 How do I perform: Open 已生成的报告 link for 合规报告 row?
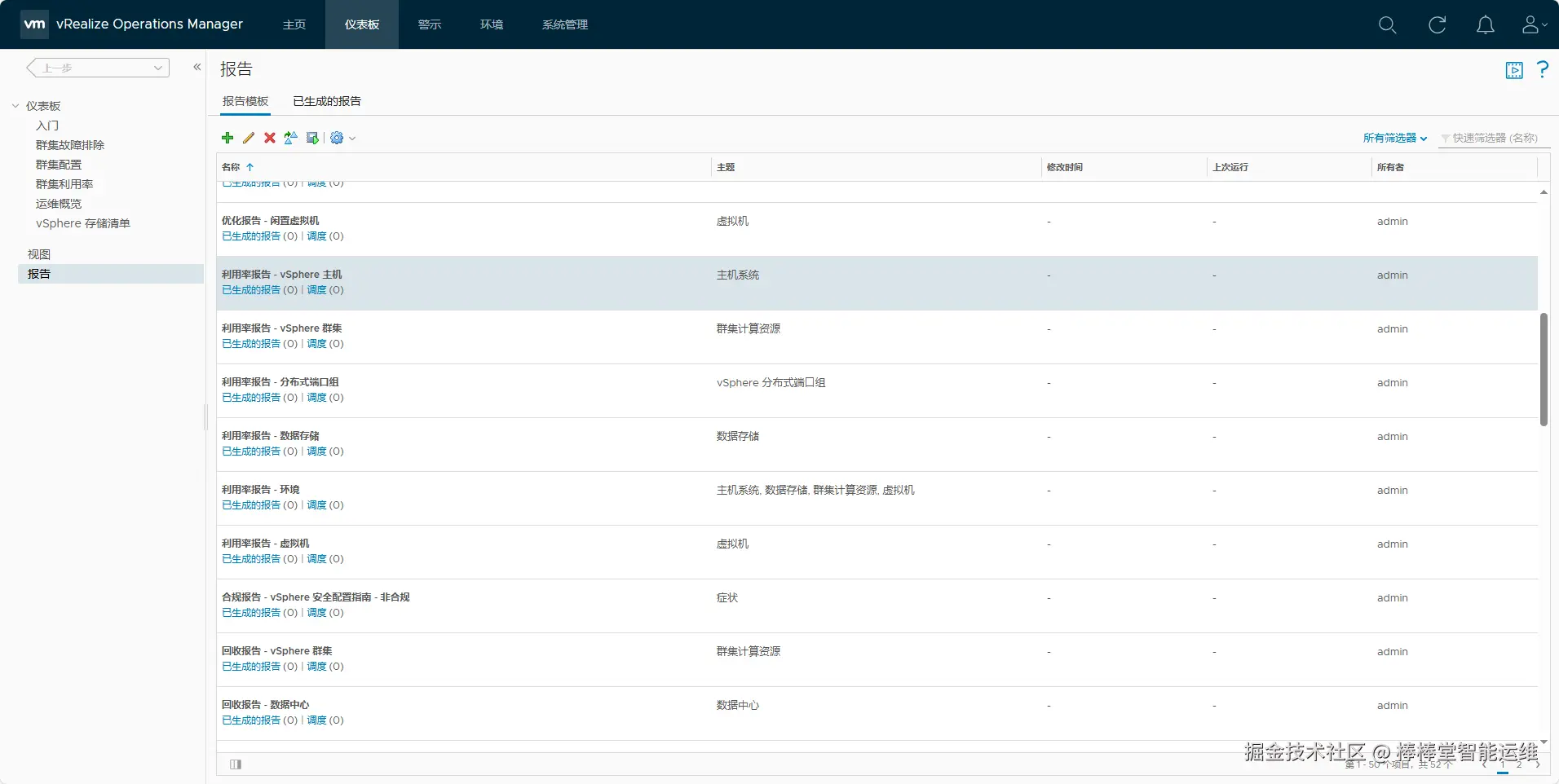251,613
